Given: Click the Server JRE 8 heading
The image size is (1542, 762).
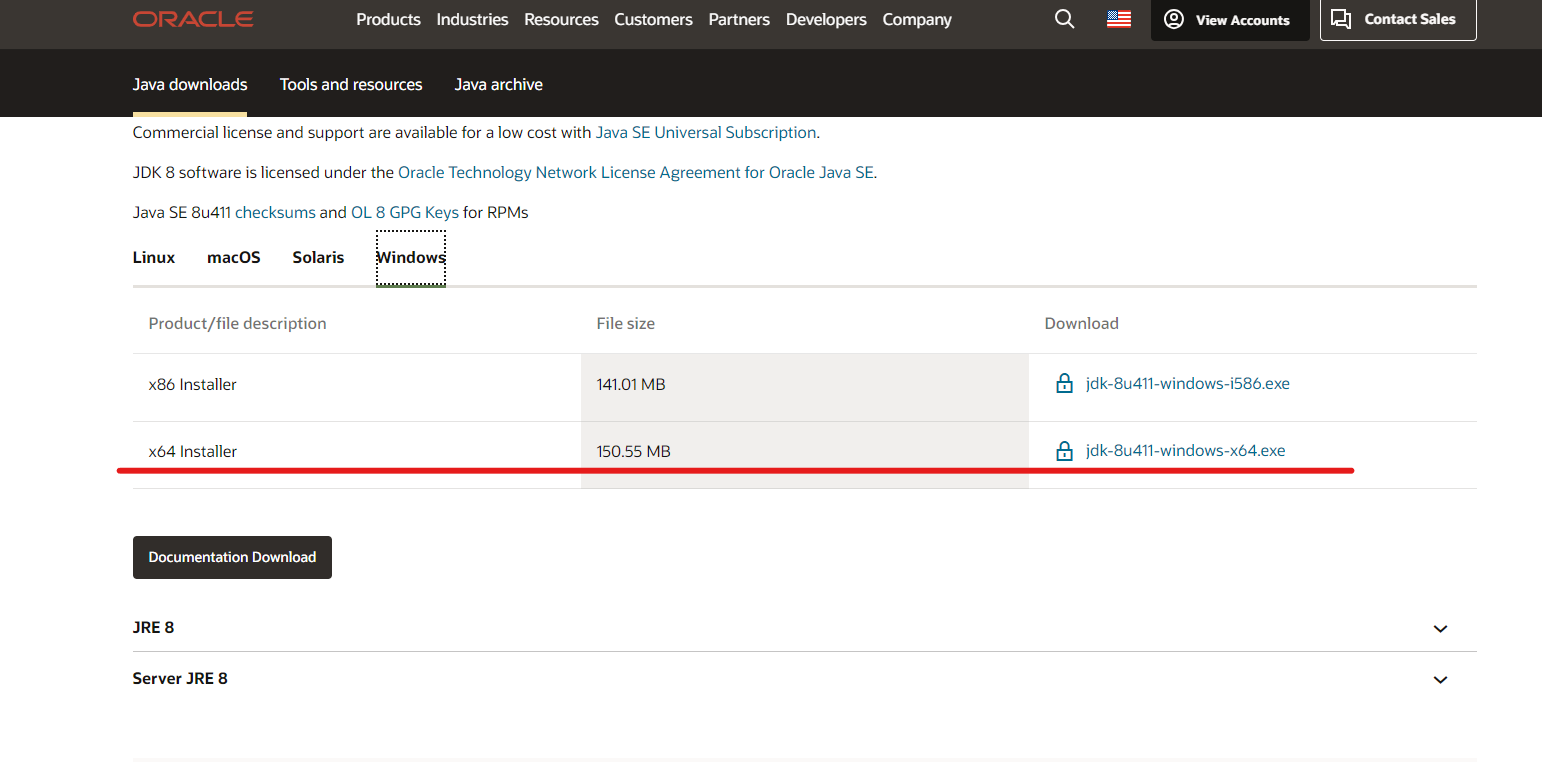Looking at the screenshot, I should coord(180,679).
